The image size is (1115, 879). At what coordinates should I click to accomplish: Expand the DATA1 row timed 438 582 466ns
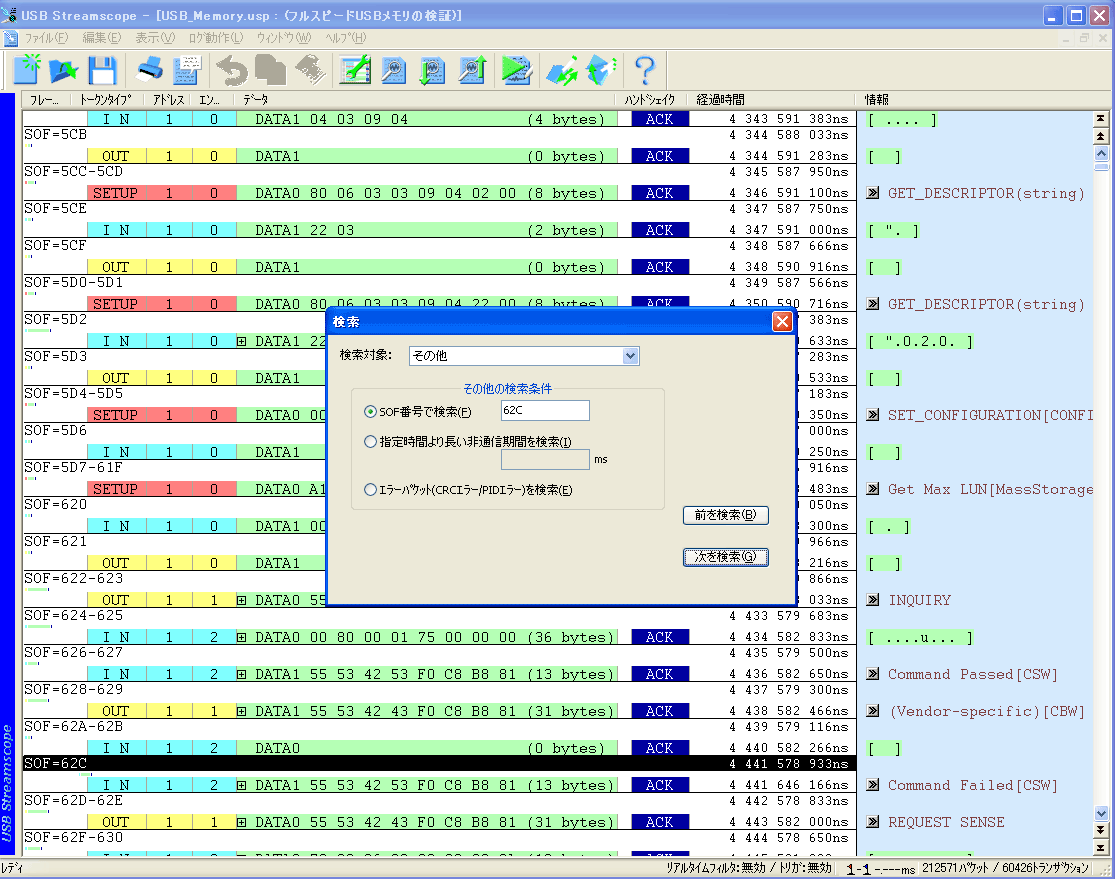click(242, 711)
